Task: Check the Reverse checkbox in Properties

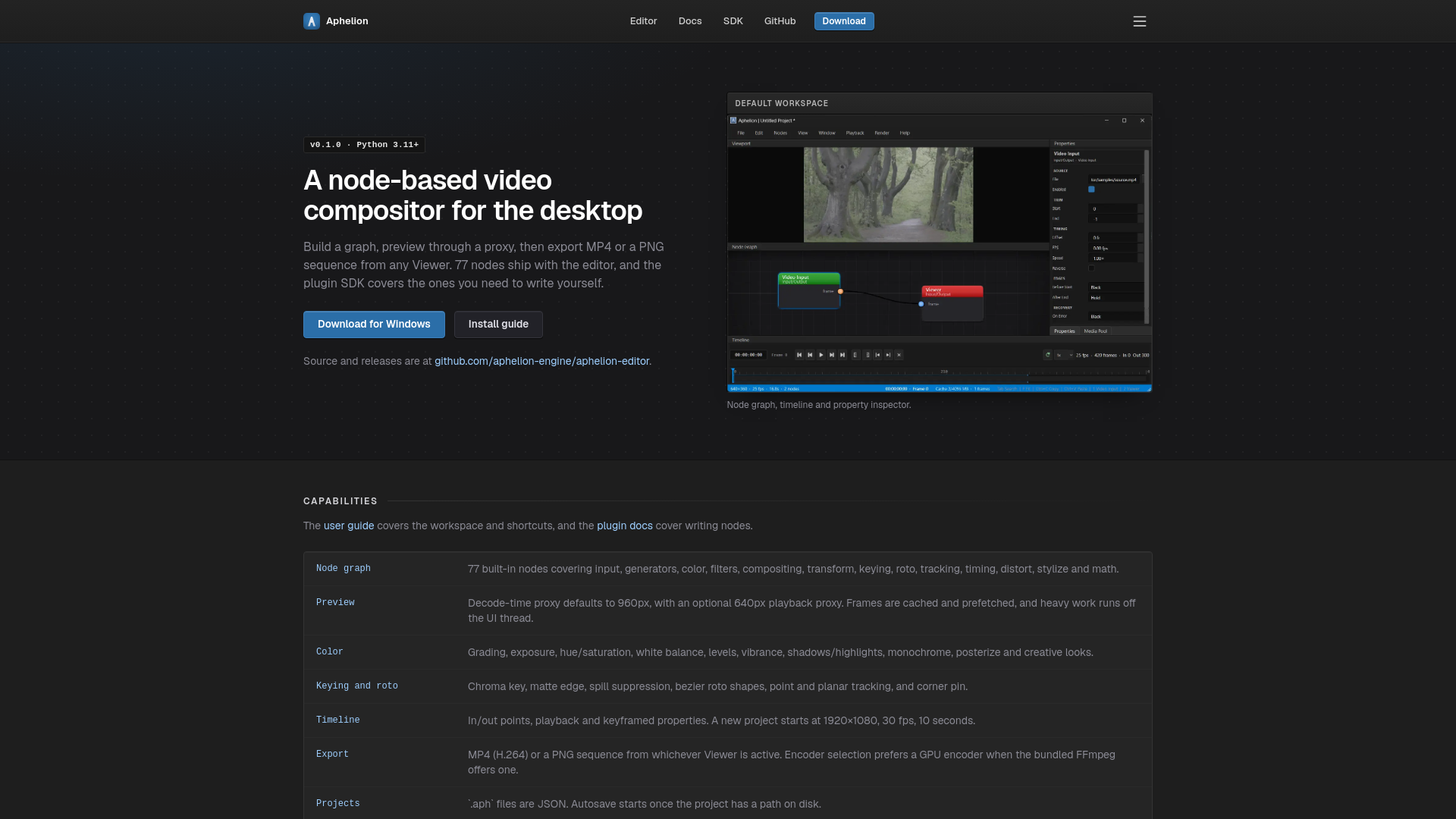Action: tap(1091, 268)
